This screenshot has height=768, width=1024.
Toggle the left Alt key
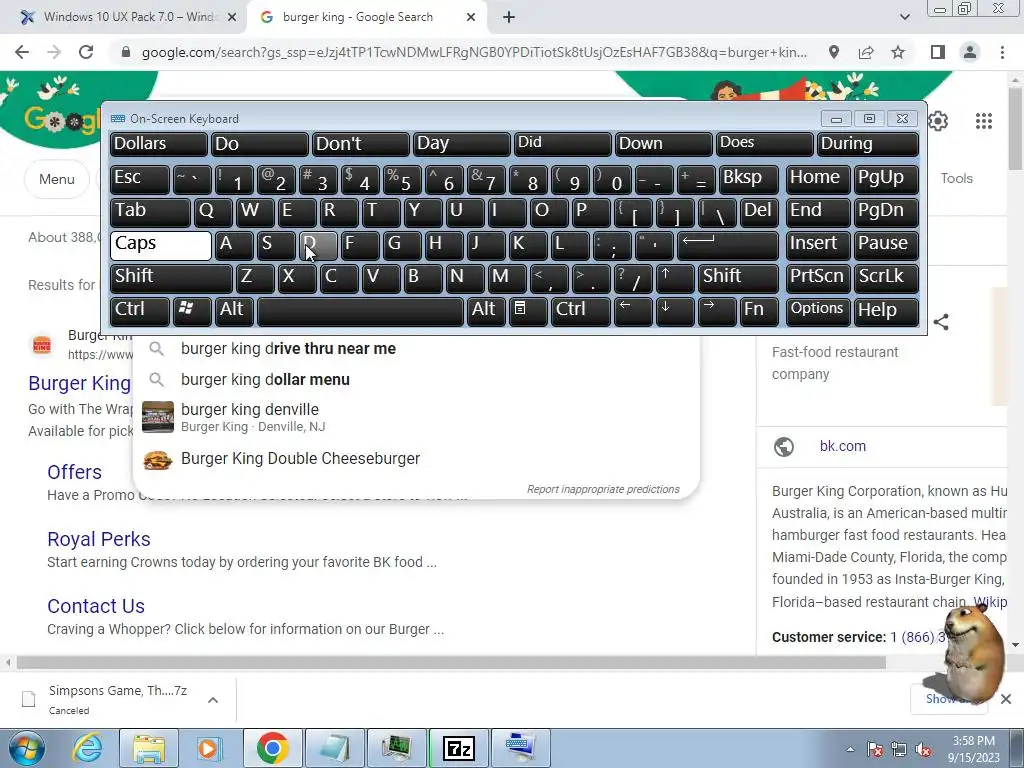234,311
